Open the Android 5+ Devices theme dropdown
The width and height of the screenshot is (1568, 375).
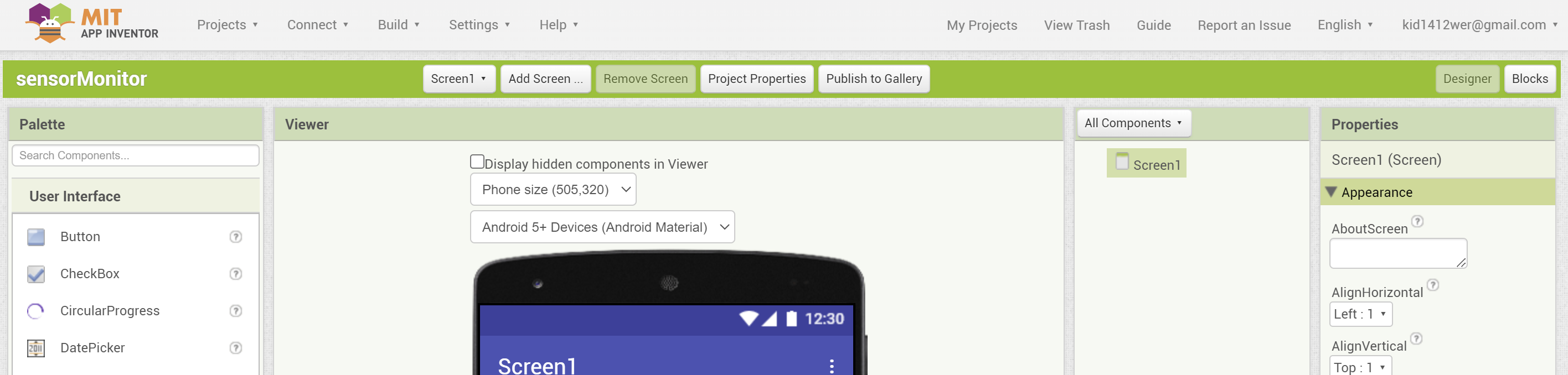click(602, 227)
